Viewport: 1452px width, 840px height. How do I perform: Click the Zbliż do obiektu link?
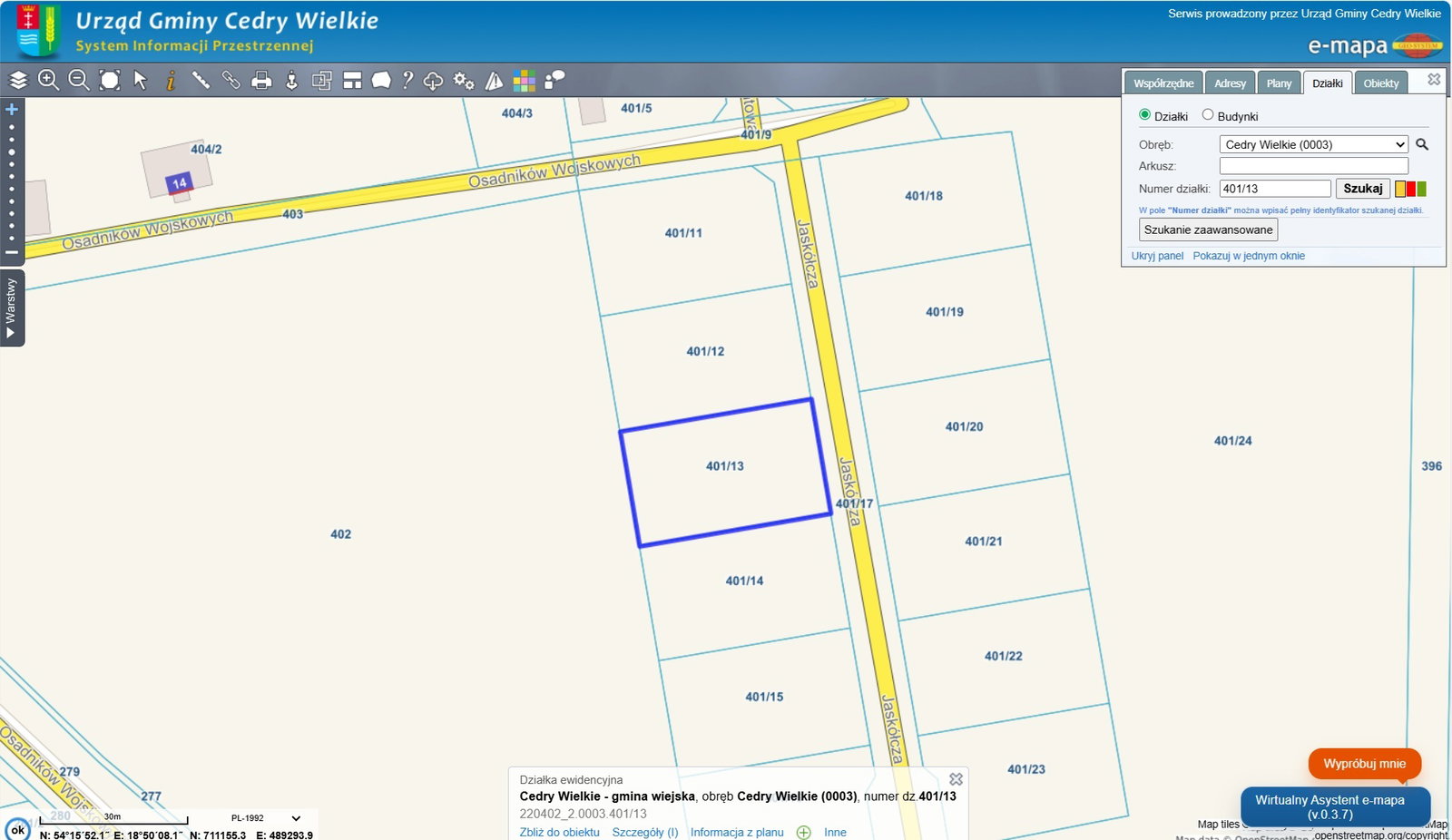pos(559,832)
